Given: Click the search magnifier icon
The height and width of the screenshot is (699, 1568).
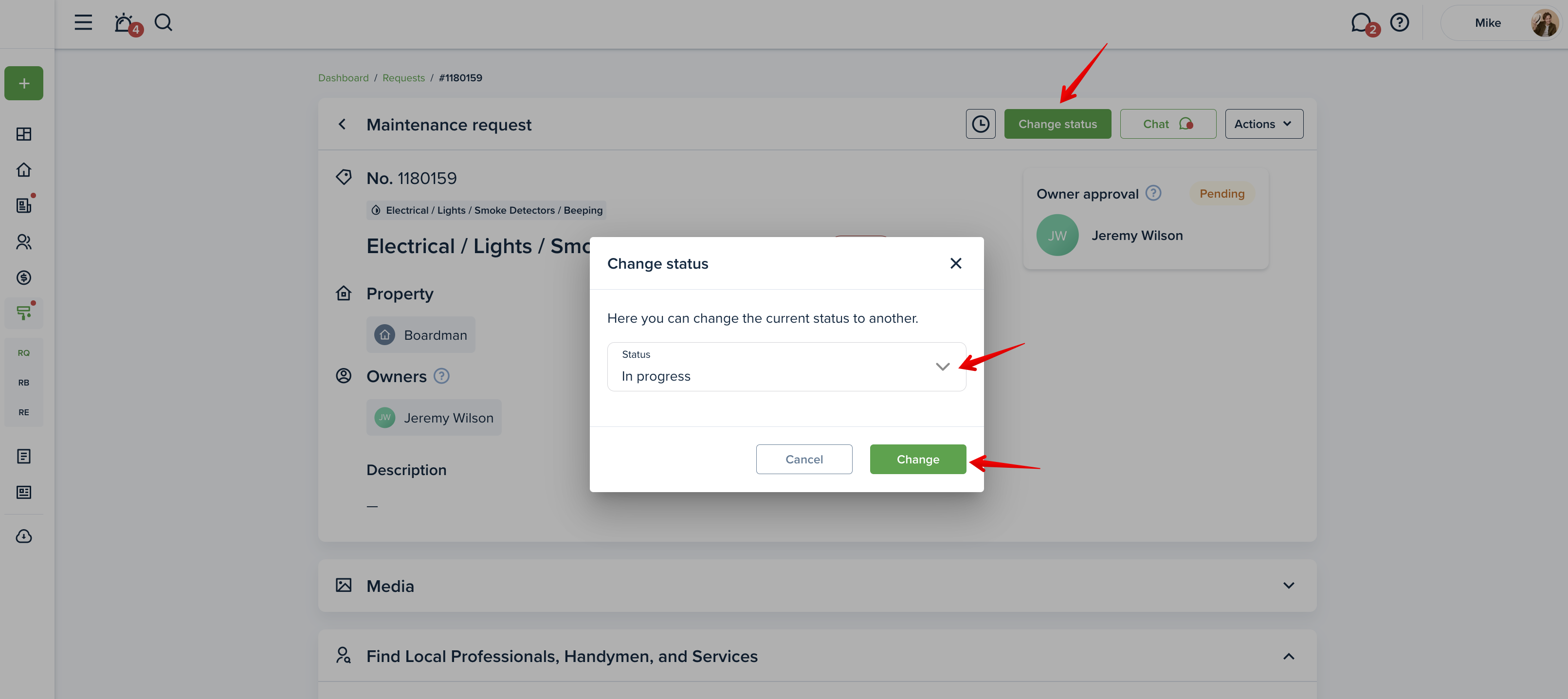Looking at the screenshot, I should click(x=163, y=22).
